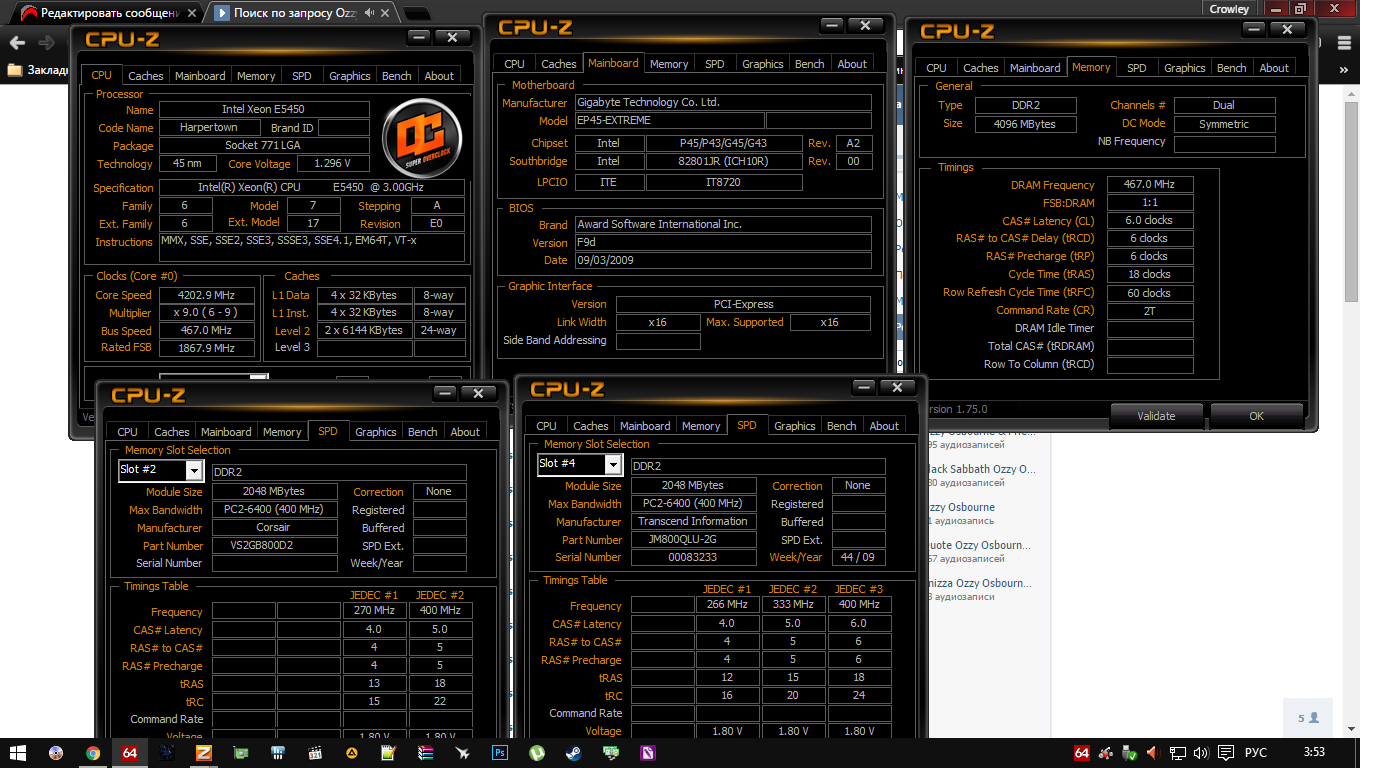Open the Закладки bookmarks folder
The image size is (1400, 768).
(x=37, y=70)
